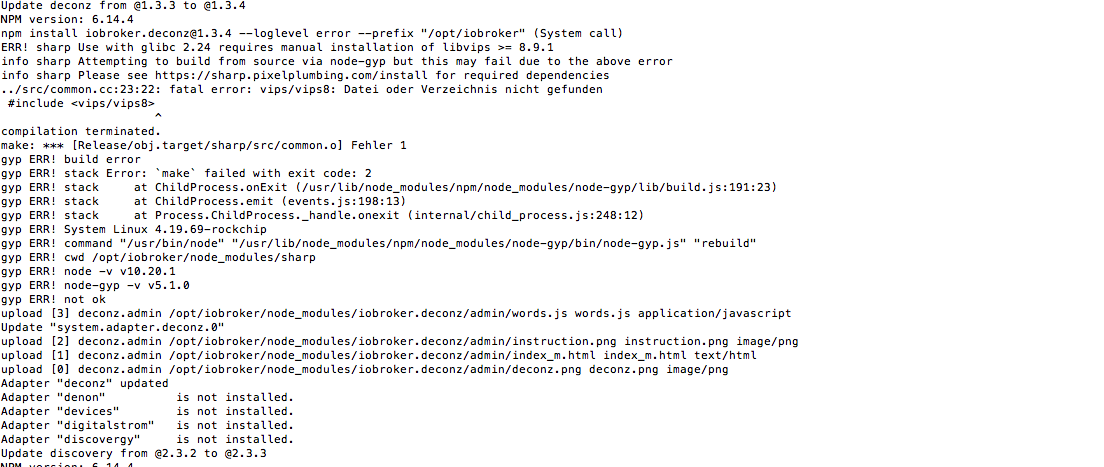Click the 'Adapter "digitalstrom" is not installed' line
1104x467 pixels.
tap(147, 425)
